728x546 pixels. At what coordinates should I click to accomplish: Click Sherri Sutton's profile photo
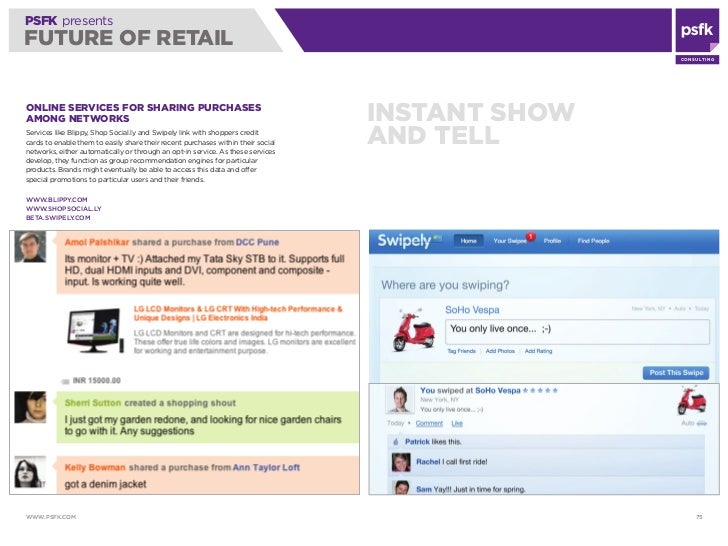[30, 407]
